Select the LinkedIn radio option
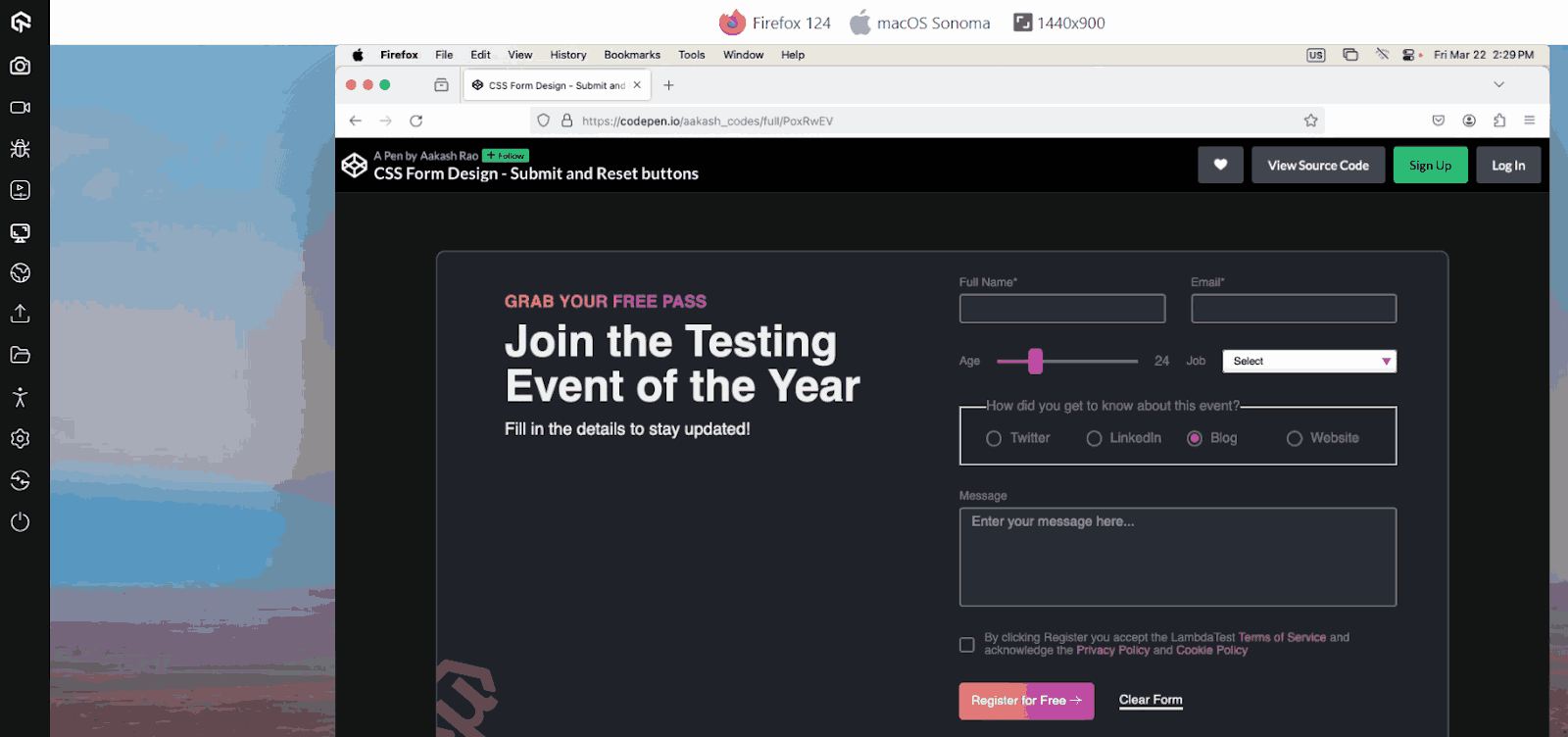 pyautogui.click(x=1095, y=438)
